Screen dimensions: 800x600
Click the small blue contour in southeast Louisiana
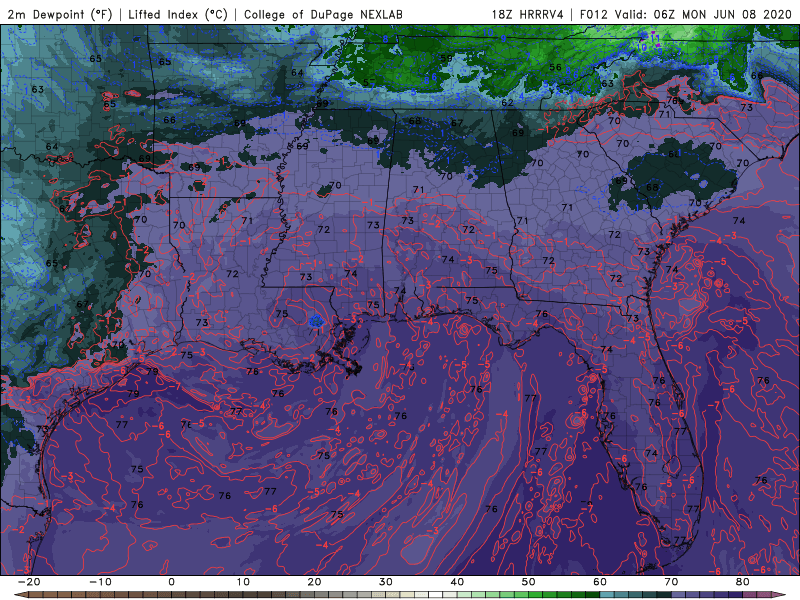[x=316, y=321]
